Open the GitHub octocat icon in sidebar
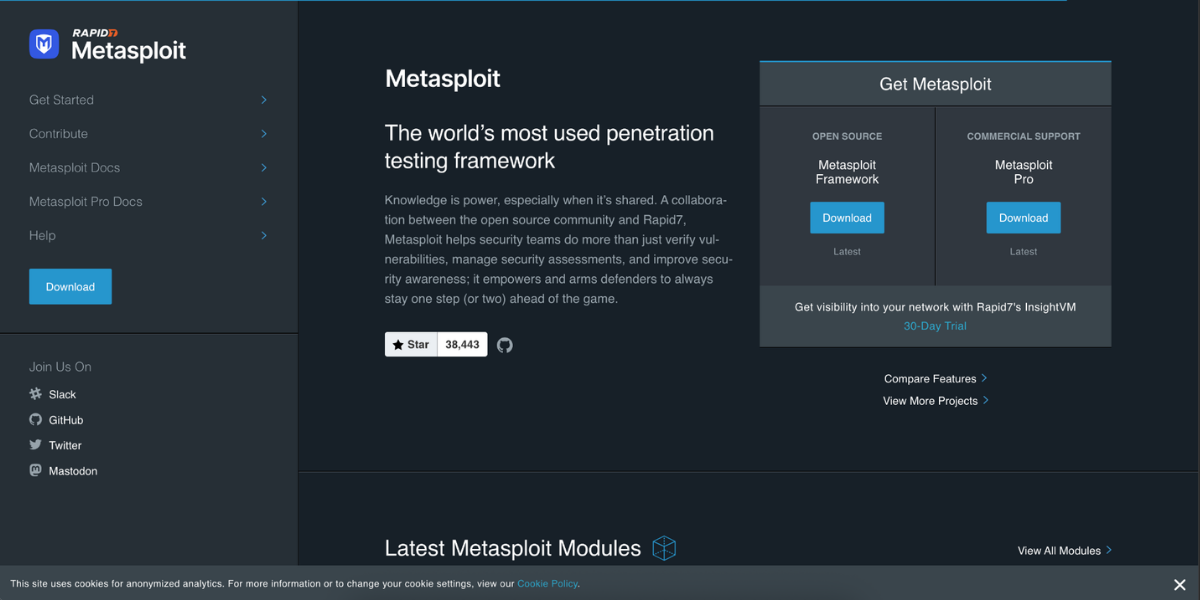The width and height of the screenshot is (1200, 600). pos(36,420)
